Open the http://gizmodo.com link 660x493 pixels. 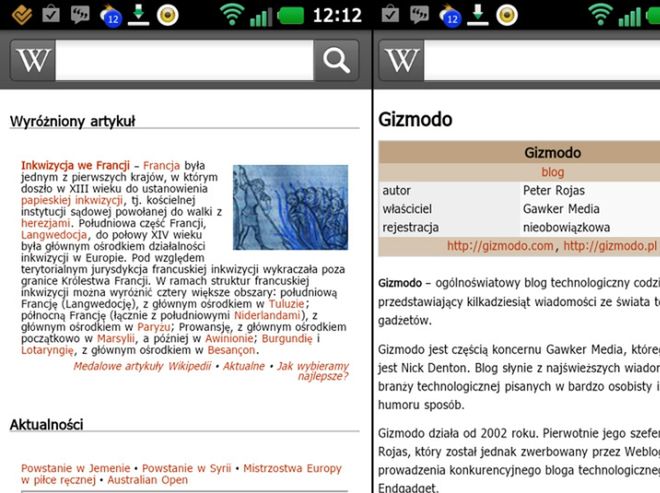pyautogui.click(x=500, y=246)
